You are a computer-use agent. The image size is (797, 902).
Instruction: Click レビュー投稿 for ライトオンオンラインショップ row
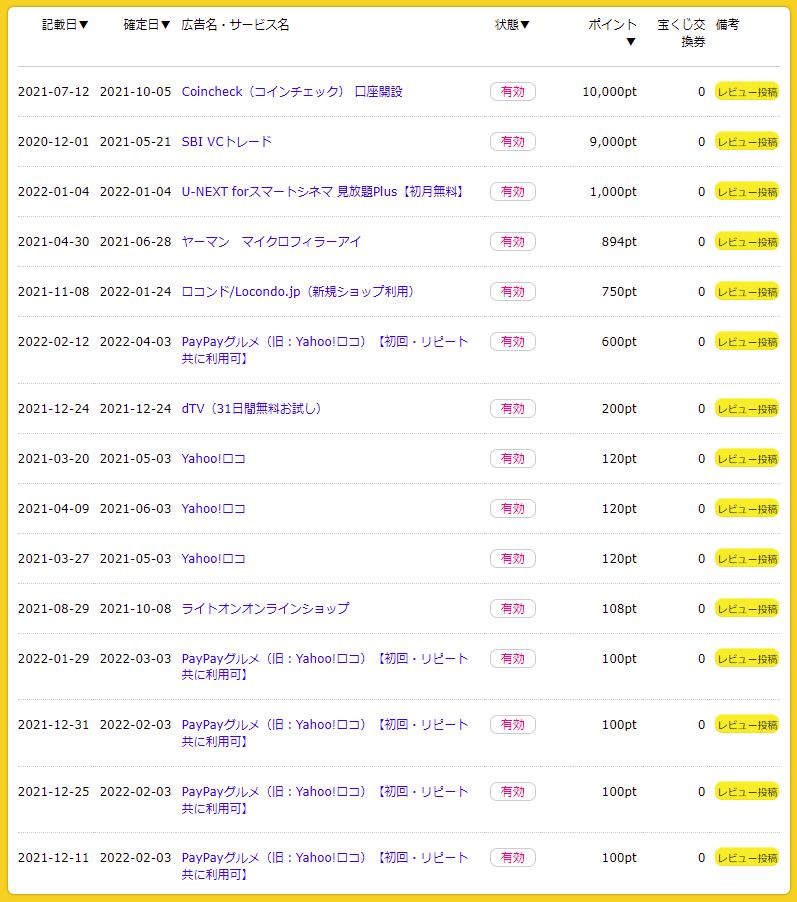747,608
